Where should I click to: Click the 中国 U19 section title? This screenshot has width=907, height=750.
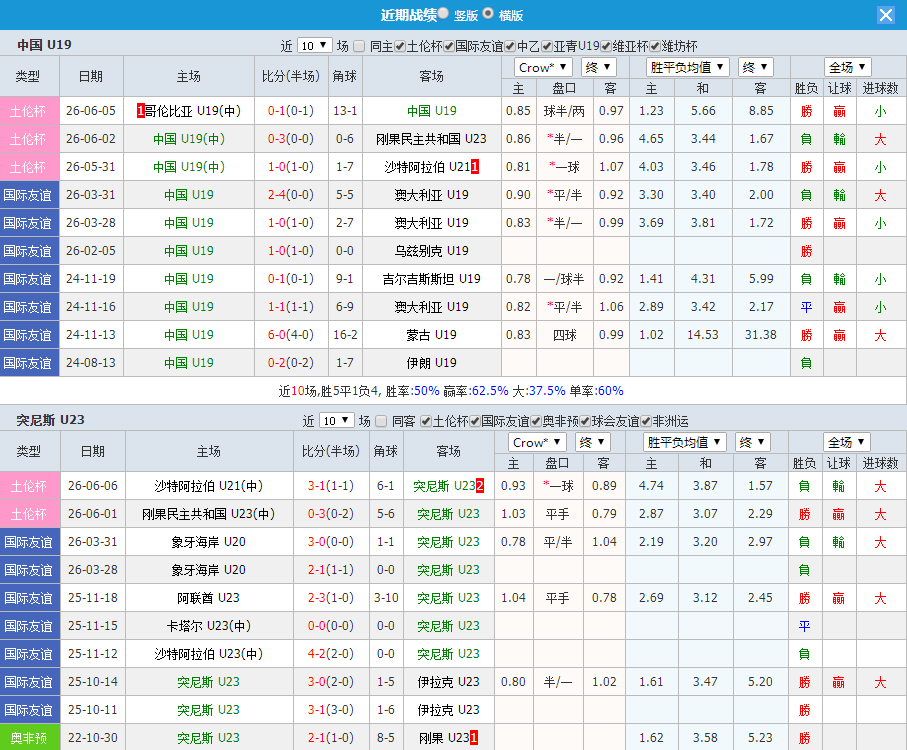click(x=44, y=45)
